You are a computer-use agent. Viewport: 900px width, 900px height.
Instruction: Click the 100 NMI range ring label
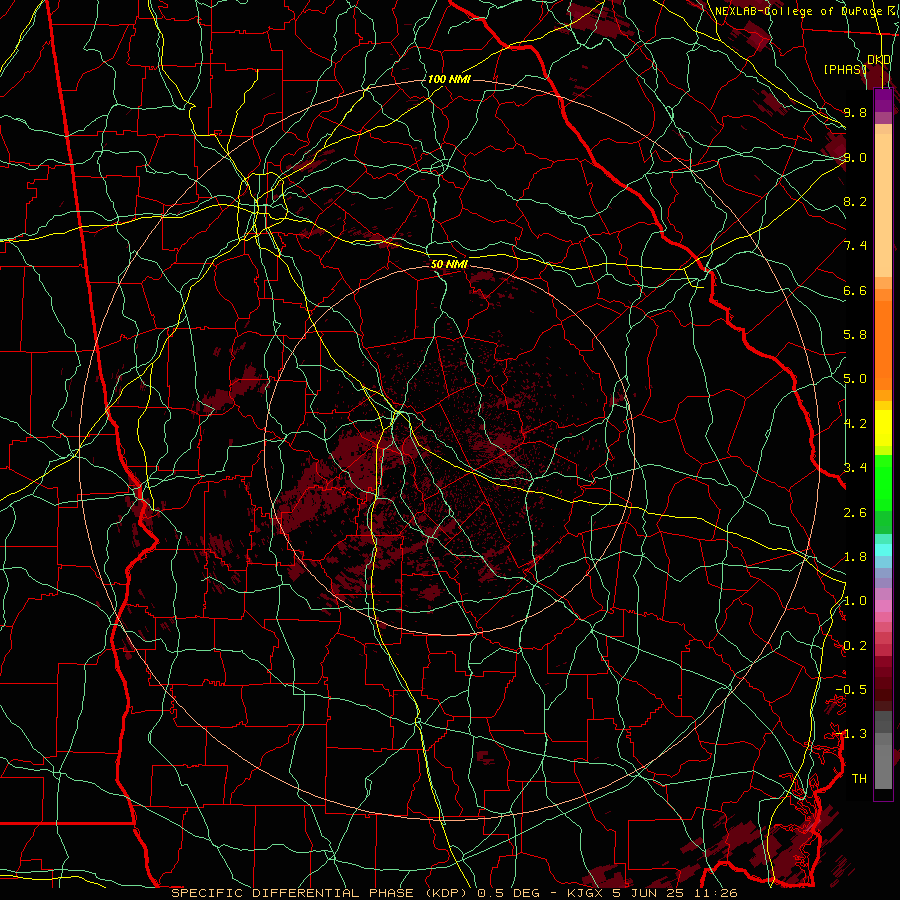(x=449, y=79)
